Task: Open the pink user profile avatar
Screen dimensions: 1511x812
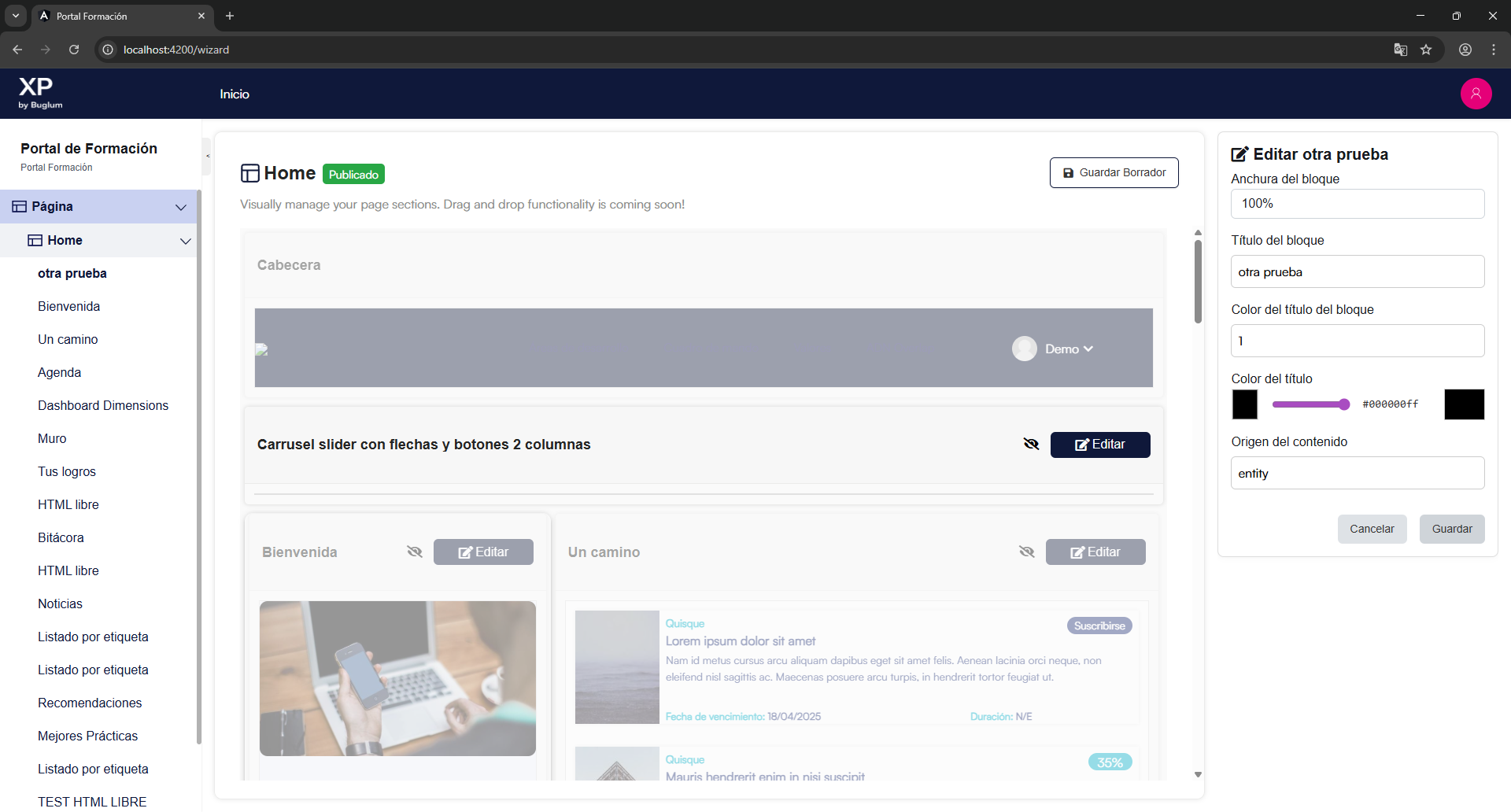Action: [x=1476, y=94]
